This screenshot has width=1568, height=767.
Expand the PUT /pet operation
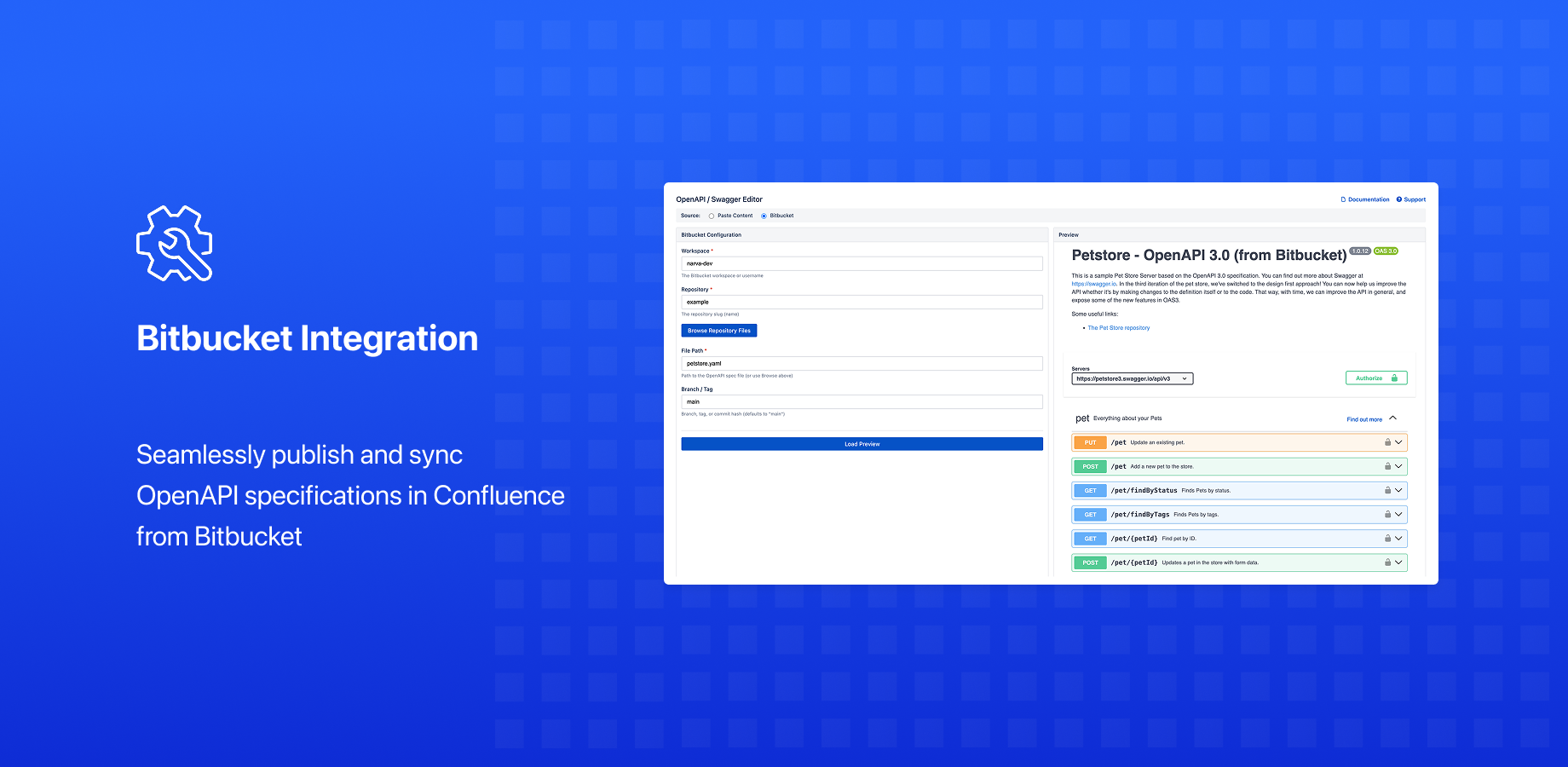1398,441
